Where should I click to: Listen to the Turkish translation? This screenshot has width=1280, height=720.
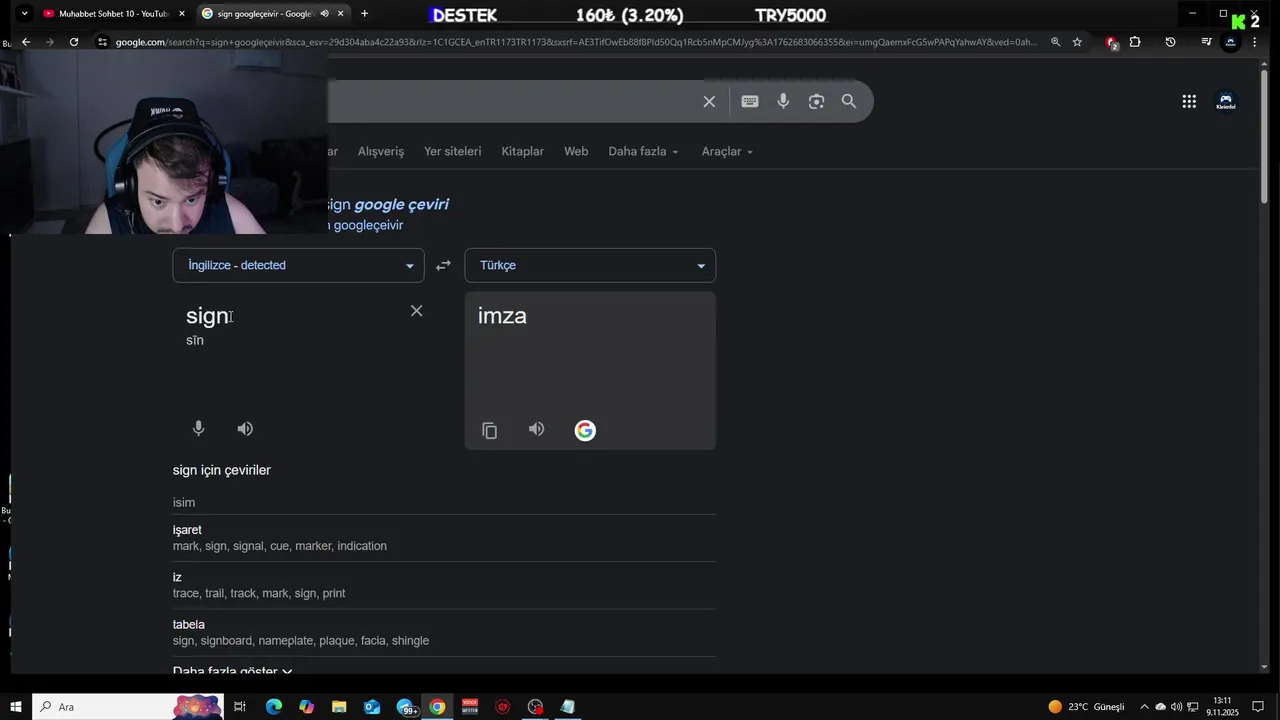(x=537, y=429)
